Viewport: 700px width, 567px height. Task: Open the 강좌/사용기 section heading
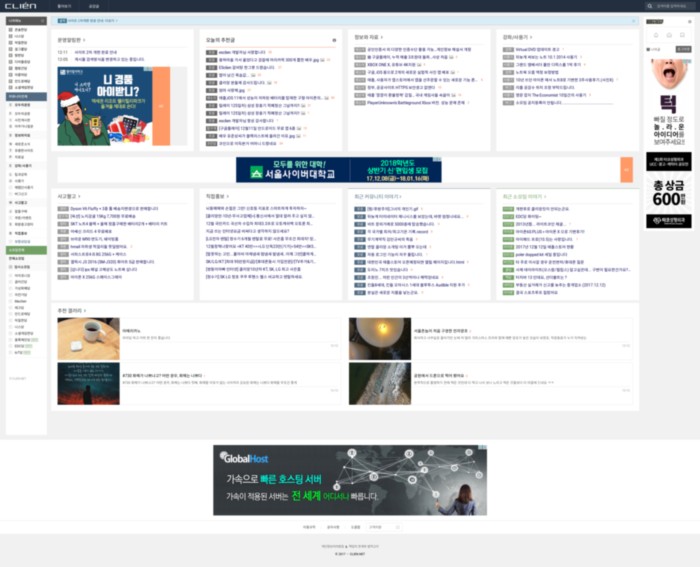pyautogui.click(x=515, y=37)
